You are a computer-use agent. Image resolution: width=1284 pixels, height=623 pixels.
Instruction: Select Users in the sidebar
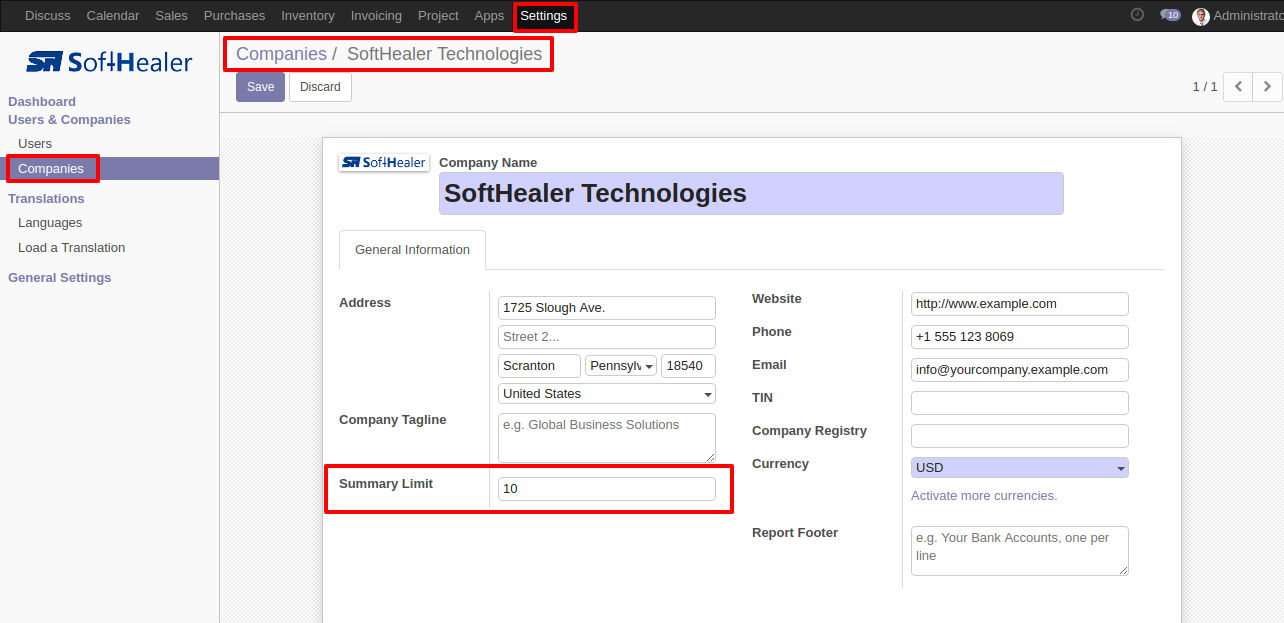click(35, 144)
